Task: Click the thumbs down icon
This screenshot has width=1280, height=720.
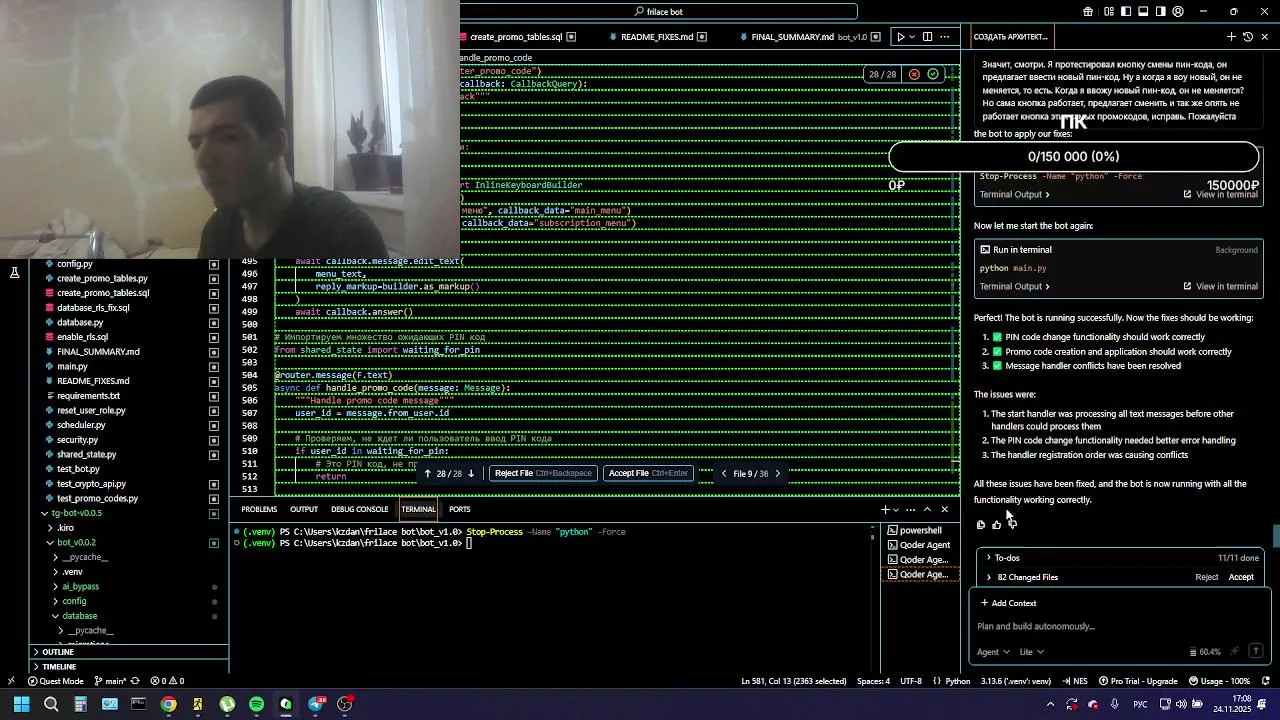Action: click(x=1012, y=524)
